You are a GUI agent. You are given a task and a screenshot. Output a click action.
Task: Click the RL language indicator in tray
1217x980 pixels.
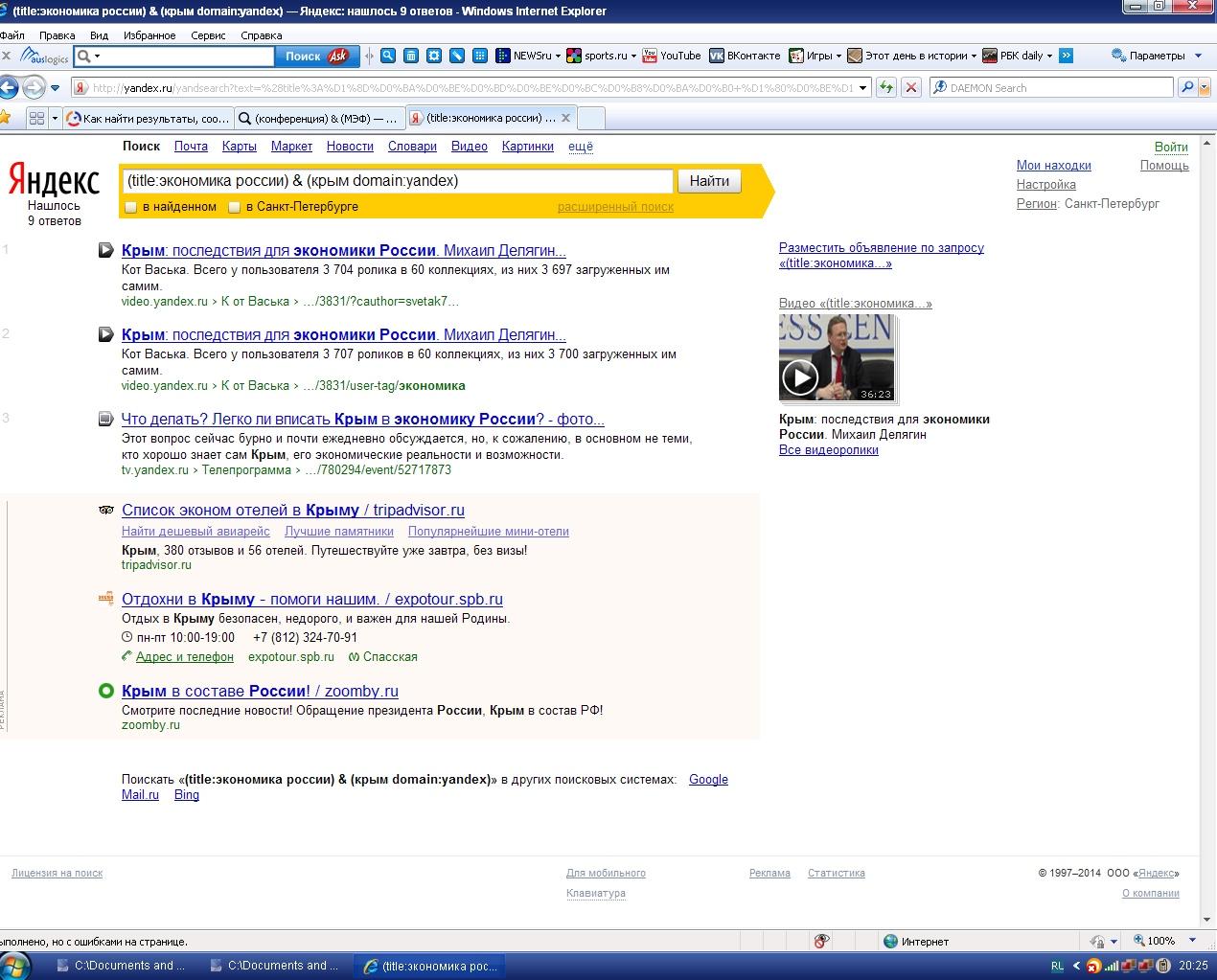(1057, 966)
